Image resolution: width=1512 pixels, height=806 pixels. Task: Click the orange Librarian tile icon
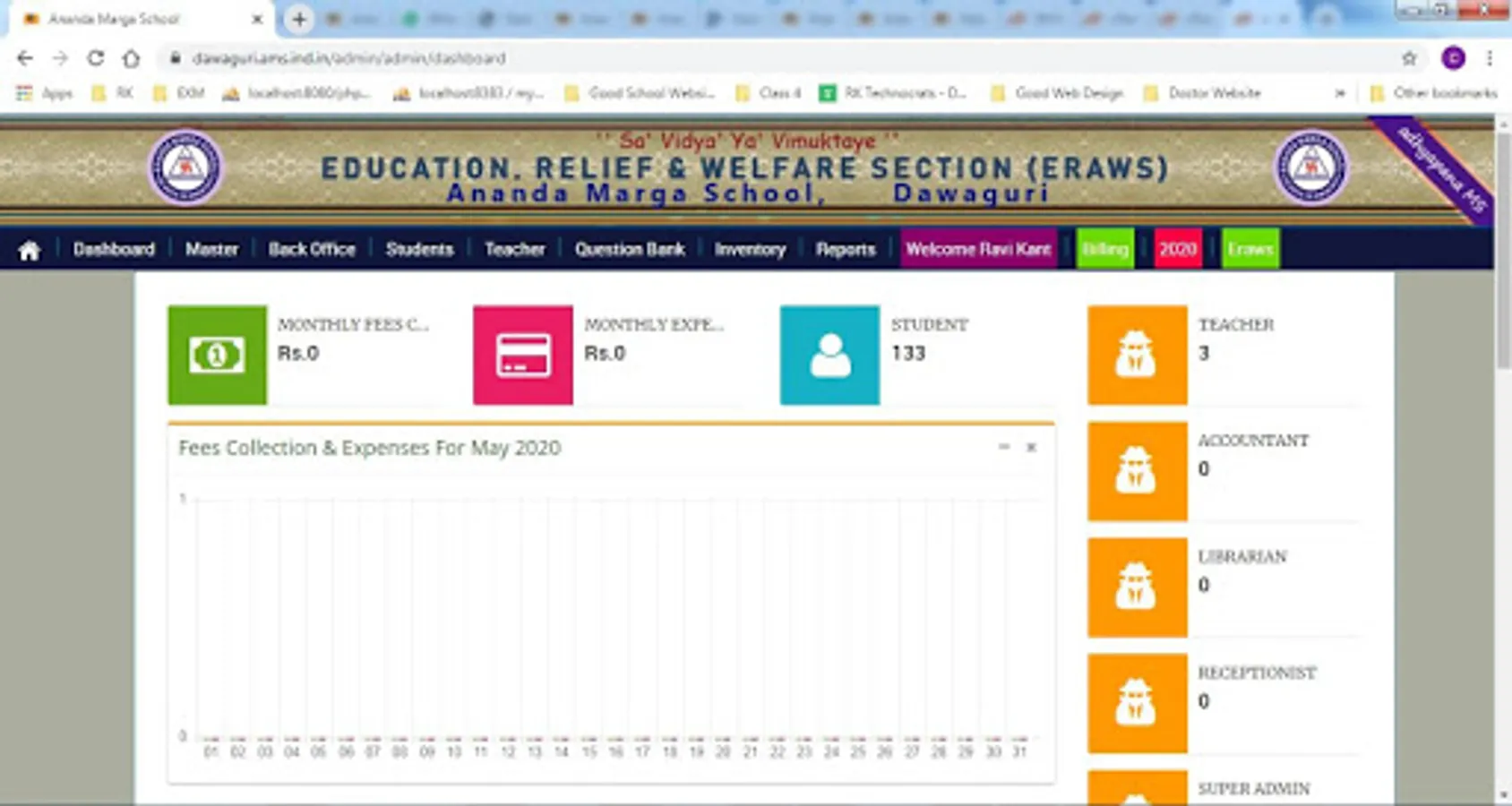[1137, 587]
